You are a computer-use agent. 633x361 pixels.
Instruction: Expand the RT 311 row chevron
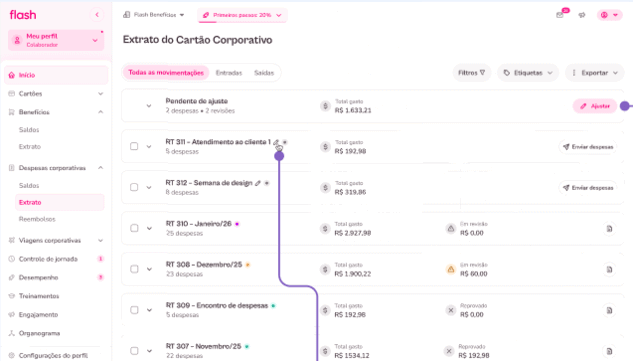pyautogui.click(x=149, y=147)
